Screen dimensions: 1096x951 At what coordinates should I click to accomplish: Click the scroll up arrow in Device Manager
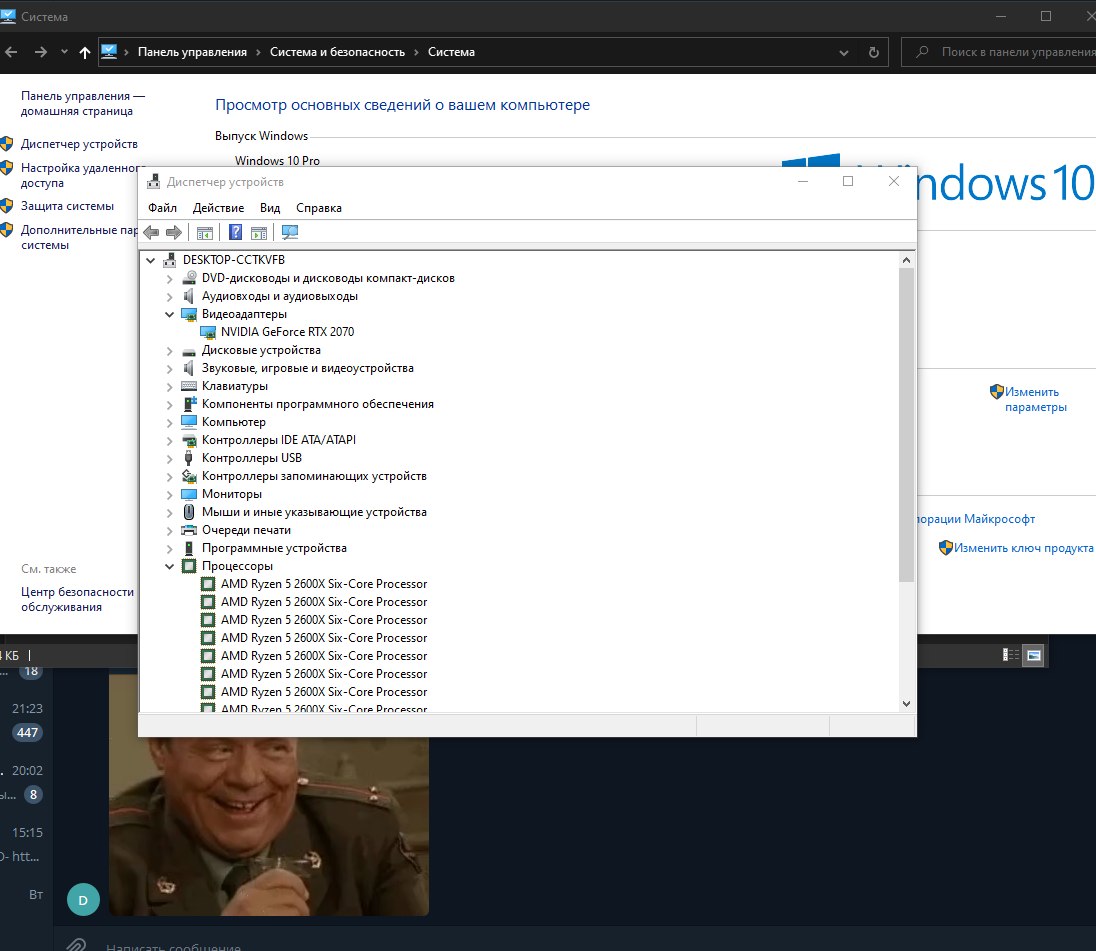pos(906,260)
